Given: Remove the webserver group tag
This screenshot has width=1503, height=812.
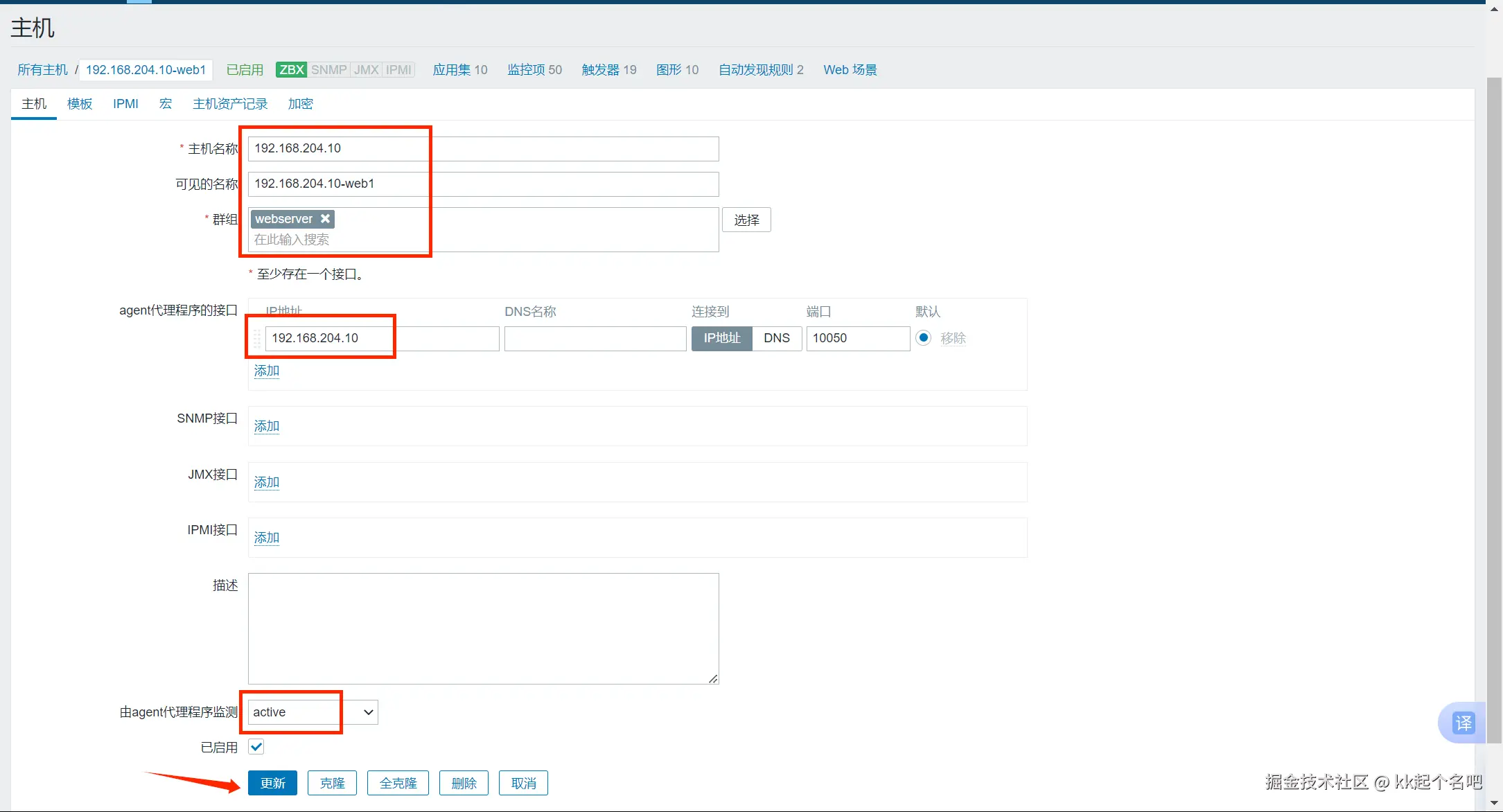Looking at the screenshot, I should click(325, 219).
